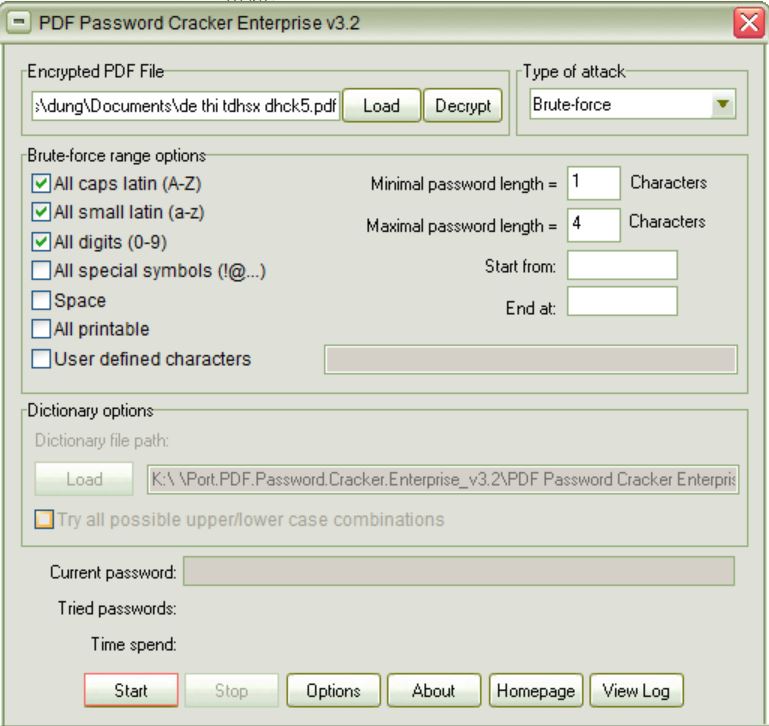Click the maximal password length field
This screenshot has width=769, height=726.
coord(593,225)
